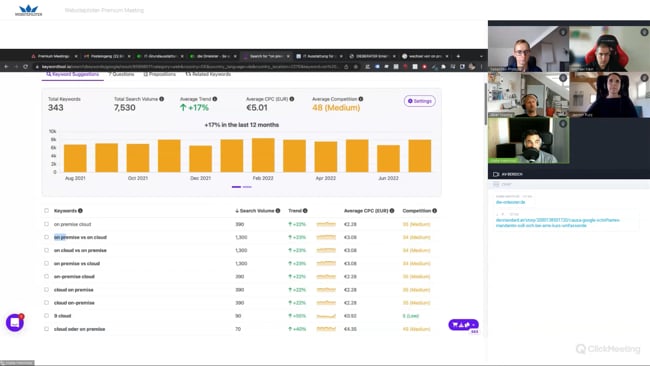Screen dimensions: 650x366
Task: Click the browser address bar URL
Action: tap(189, 66)
